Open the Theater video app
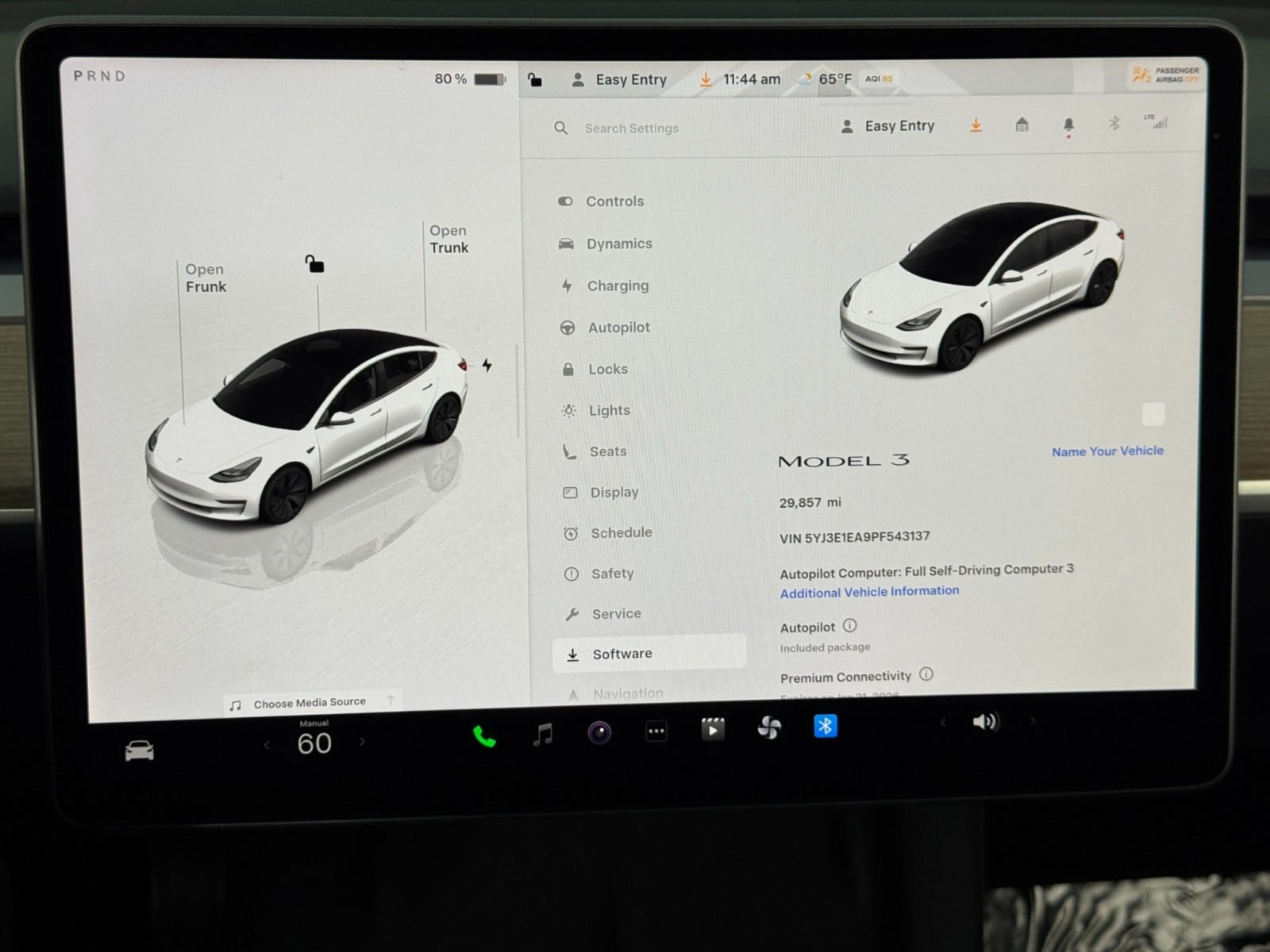Viewport: 1270px width, 952px height. coord(712,728)
